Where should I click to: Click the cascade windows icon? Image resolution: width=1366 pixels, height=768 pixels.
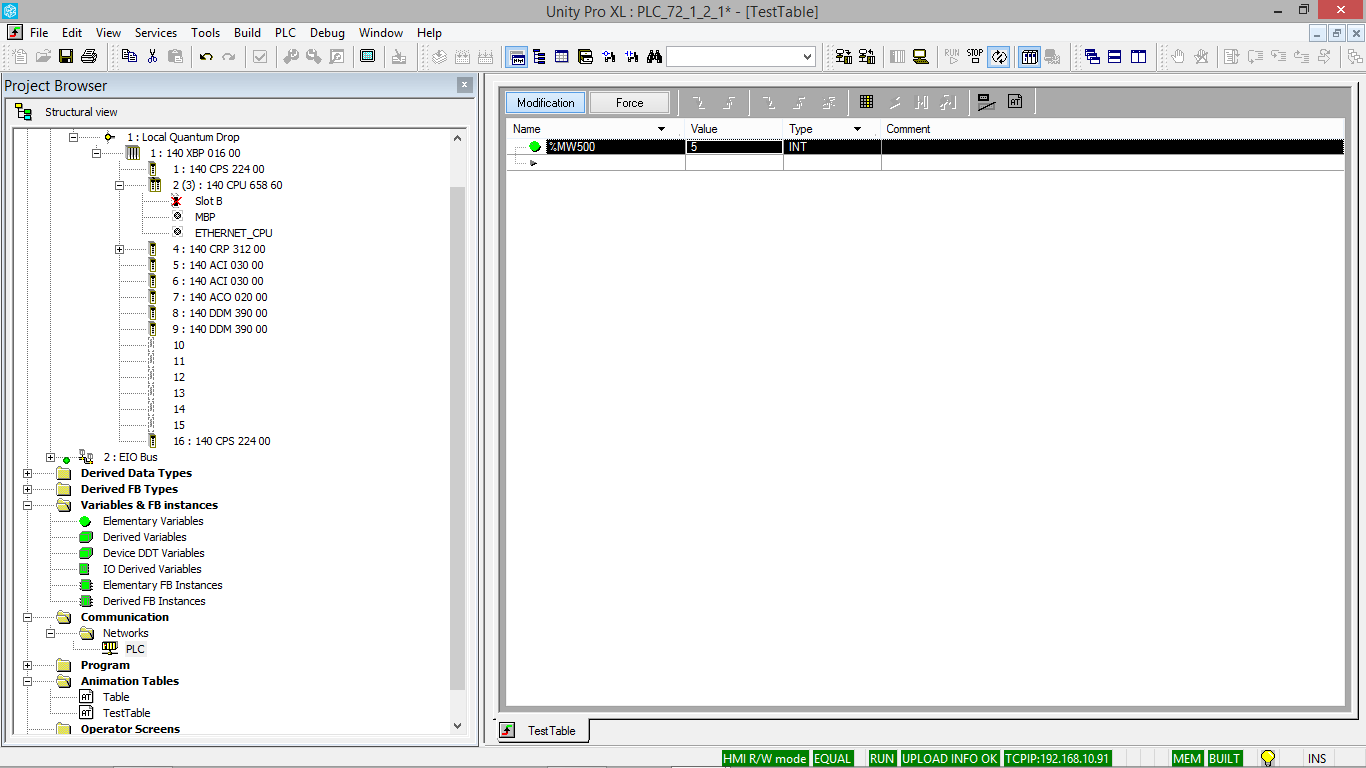[x=1092, y=56]
